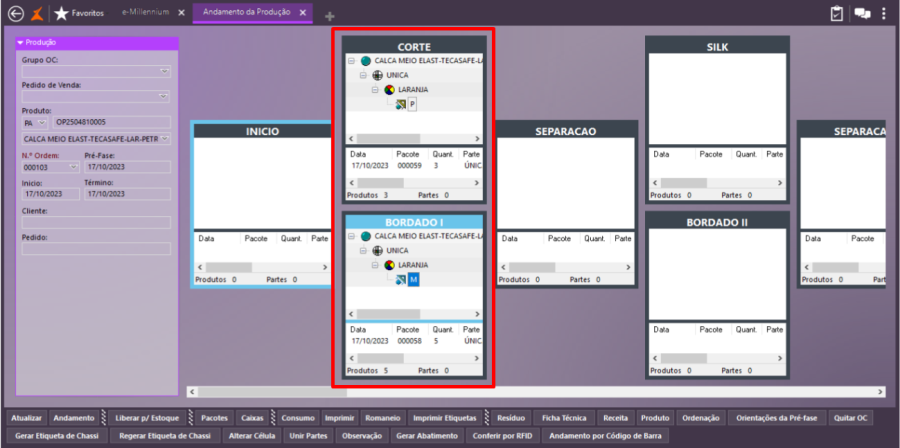The width and height of the screenshot is (900, 448).
Task: Collapse the UNICA node in BORDADO I
Action: [363, 251]
